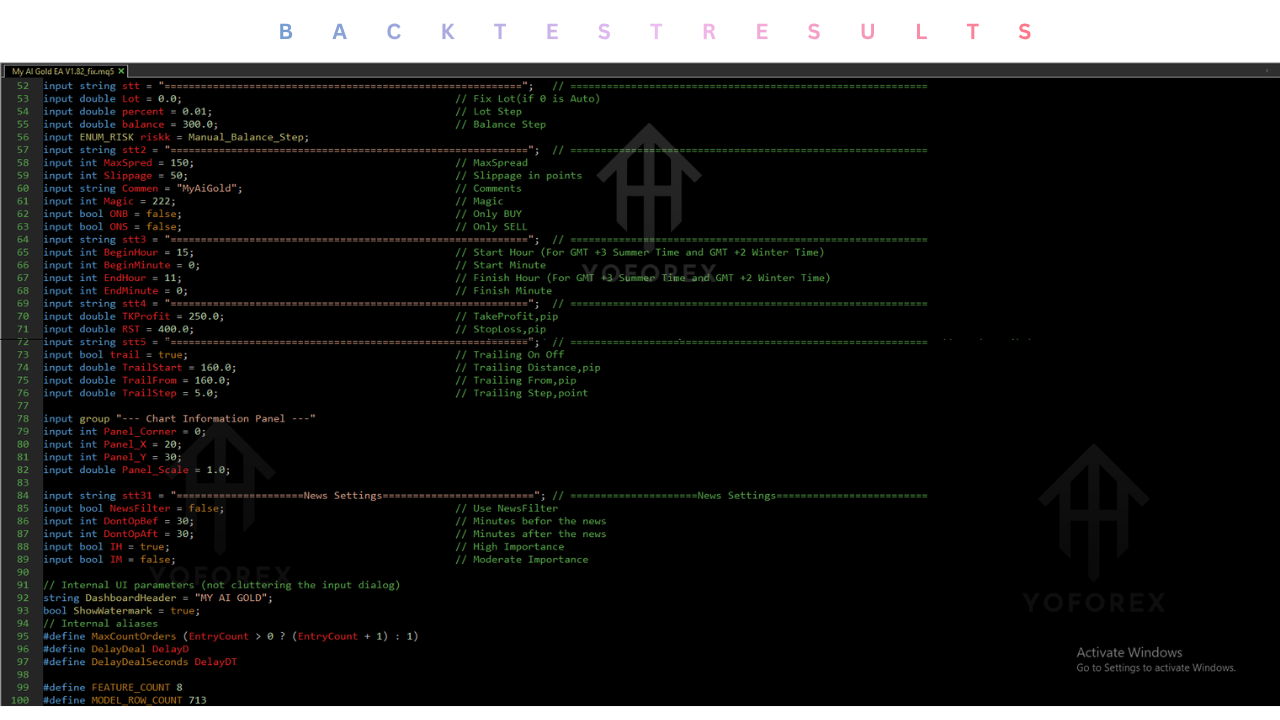Click the code line "input int EndHour = 11;"
This screenshot has width=1280, height=720.
pos(112,278)
